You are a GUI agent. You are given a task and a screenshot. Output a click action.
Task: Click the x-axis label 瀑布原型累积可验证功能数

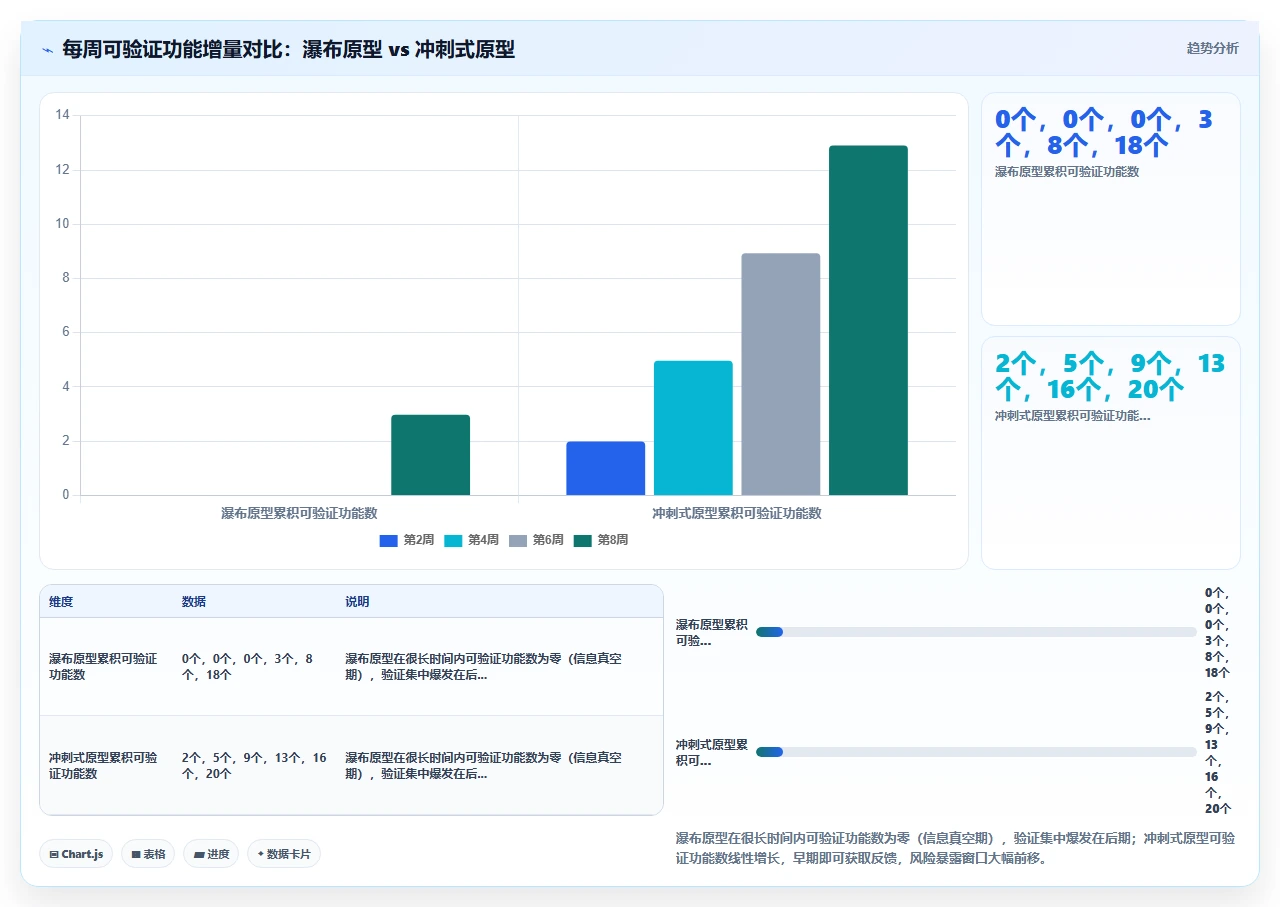pyautogui.click(x=299, y=513)
